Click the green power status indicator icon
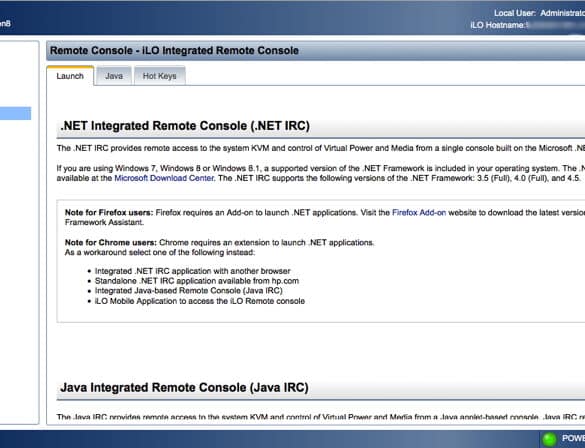This screenshot has width=585, height=448. coord(549,439)
